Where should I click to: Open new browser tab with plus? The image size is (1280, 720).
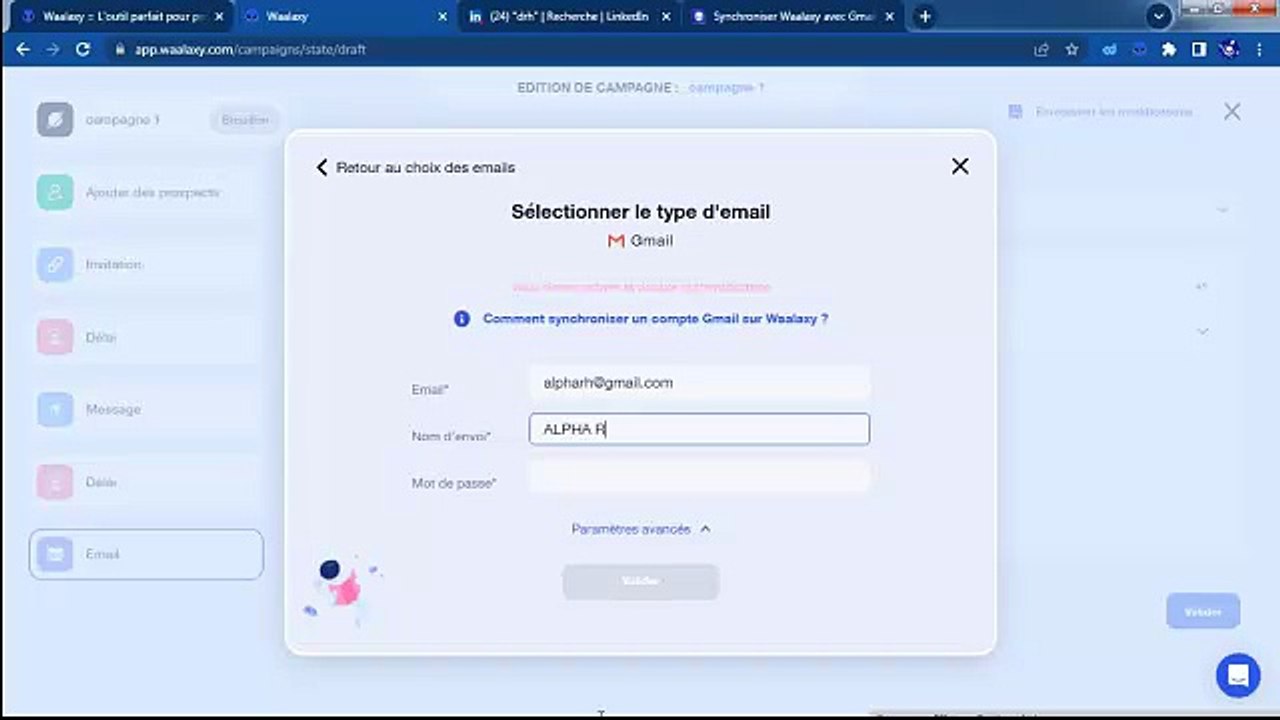925,16
